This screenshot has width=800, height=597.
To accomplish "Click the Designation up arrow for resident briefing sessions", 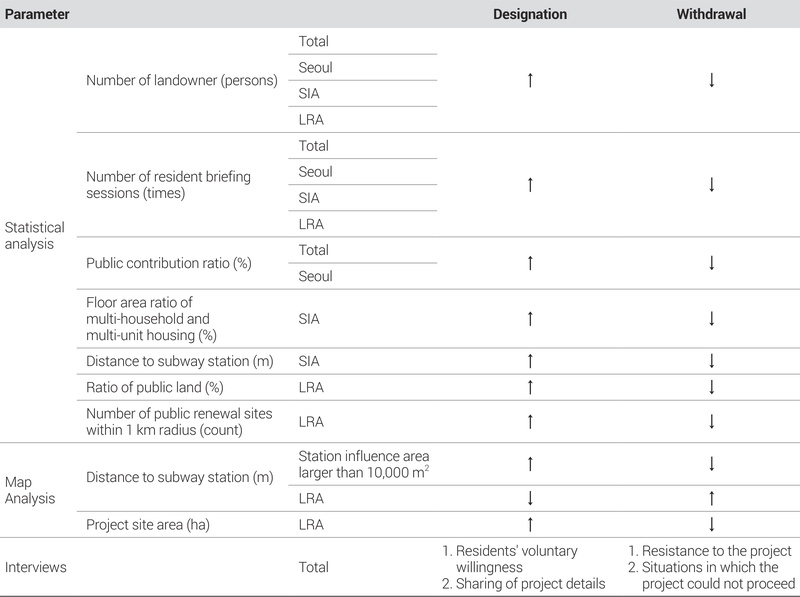I will [530, 184].
